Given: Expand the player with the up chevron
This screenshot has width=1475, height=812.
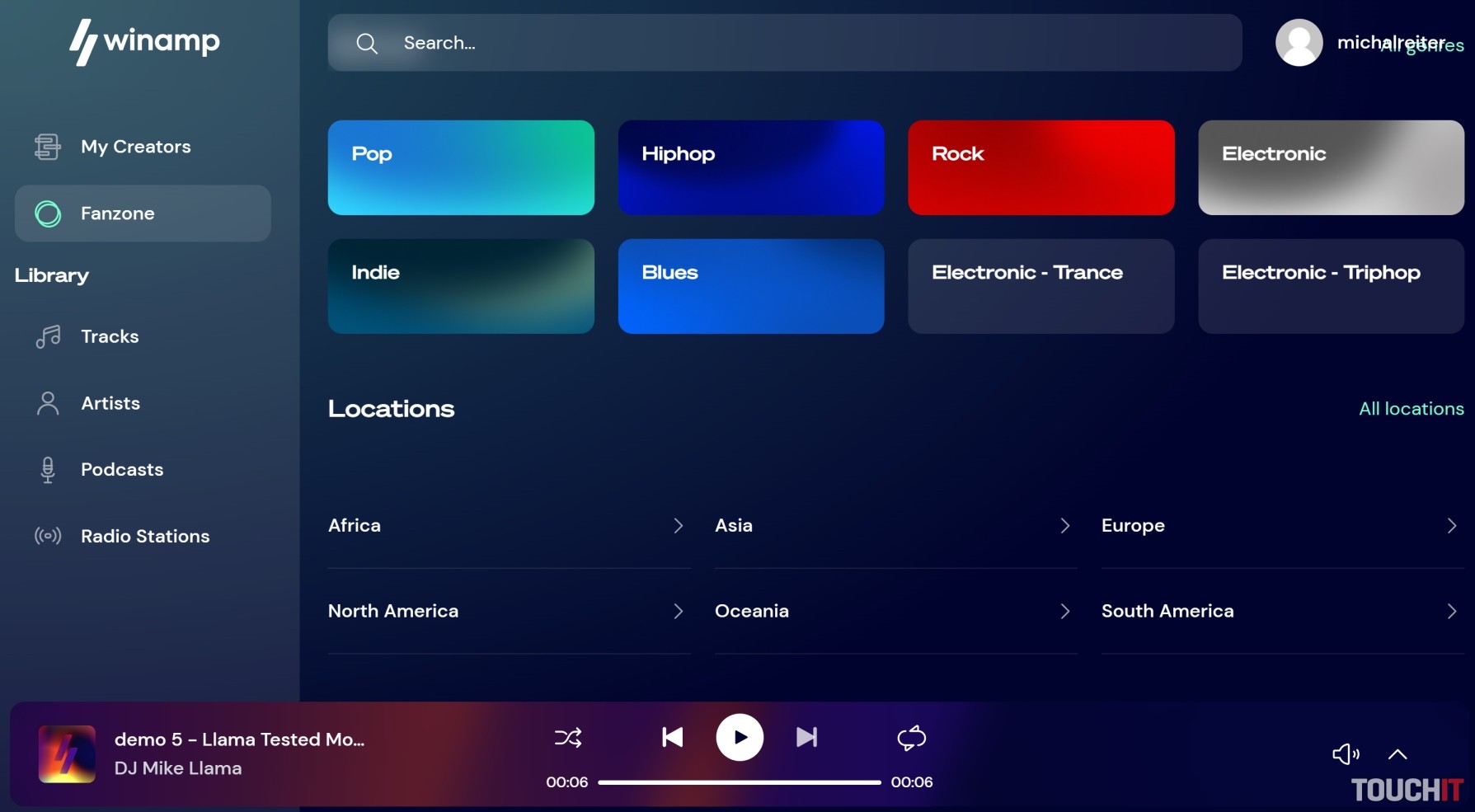Looking at the screenshot, I should click(x=1397, y=753).
